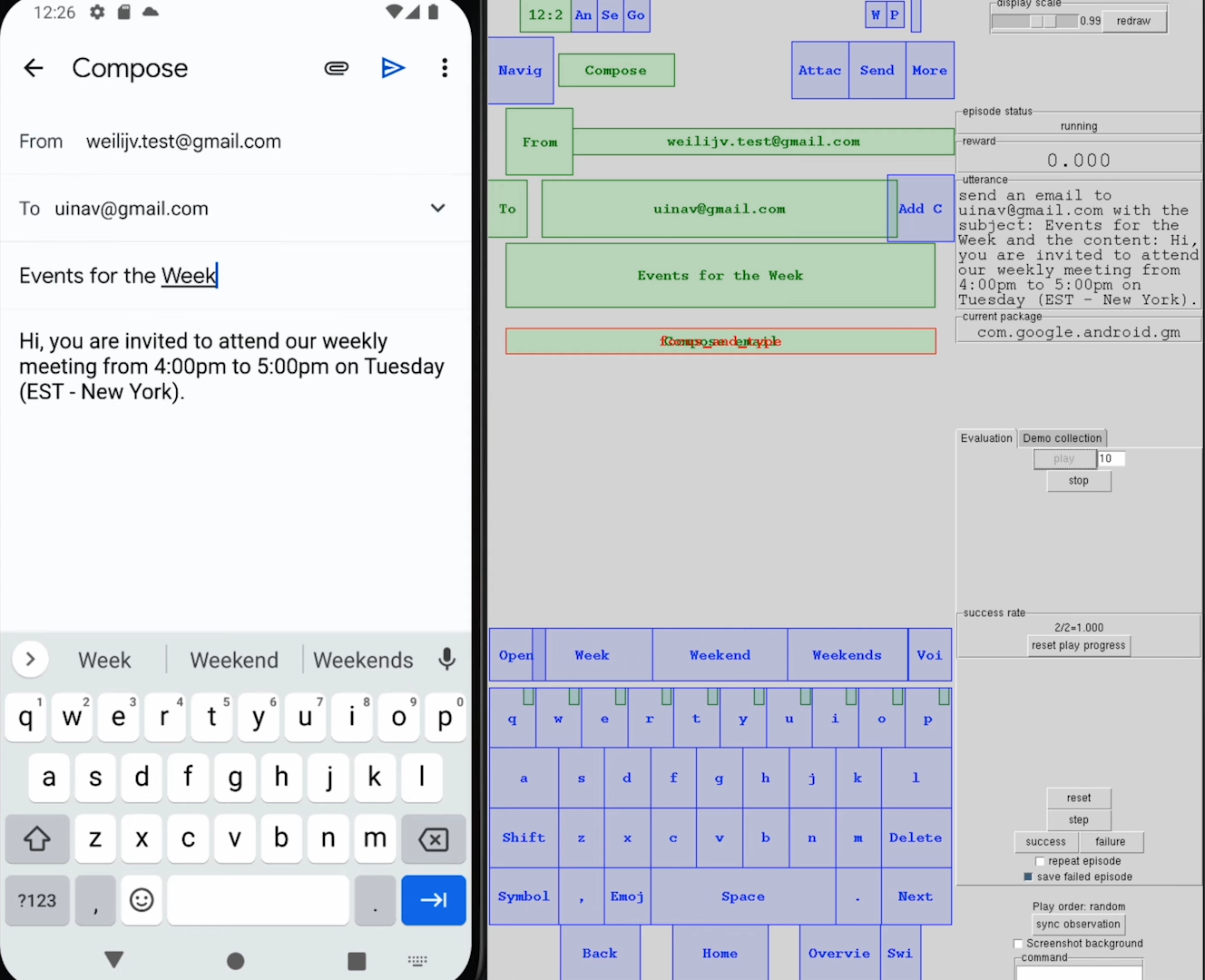Click the 'More' box in the overlay view
This screenshot has height=980, width=1205.
[930, 70]
